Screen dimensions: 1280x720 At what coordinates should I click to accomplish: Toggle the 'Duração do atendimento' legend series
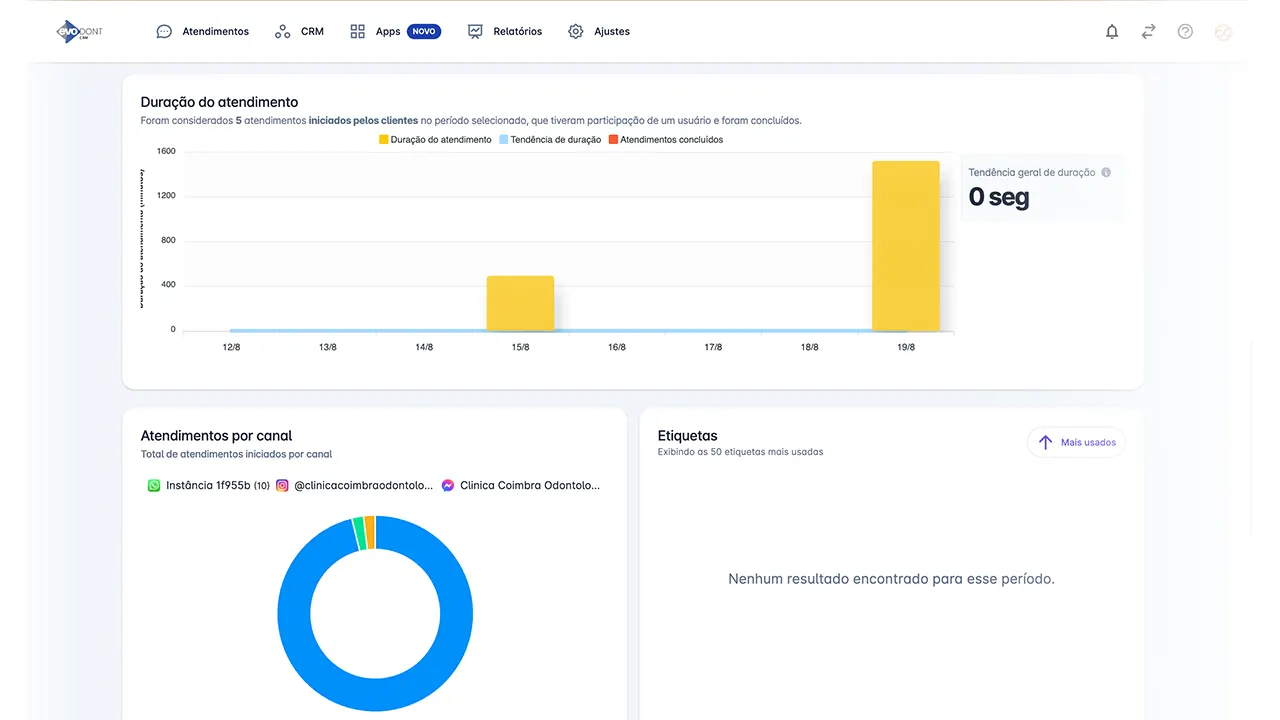coord(435,140)
